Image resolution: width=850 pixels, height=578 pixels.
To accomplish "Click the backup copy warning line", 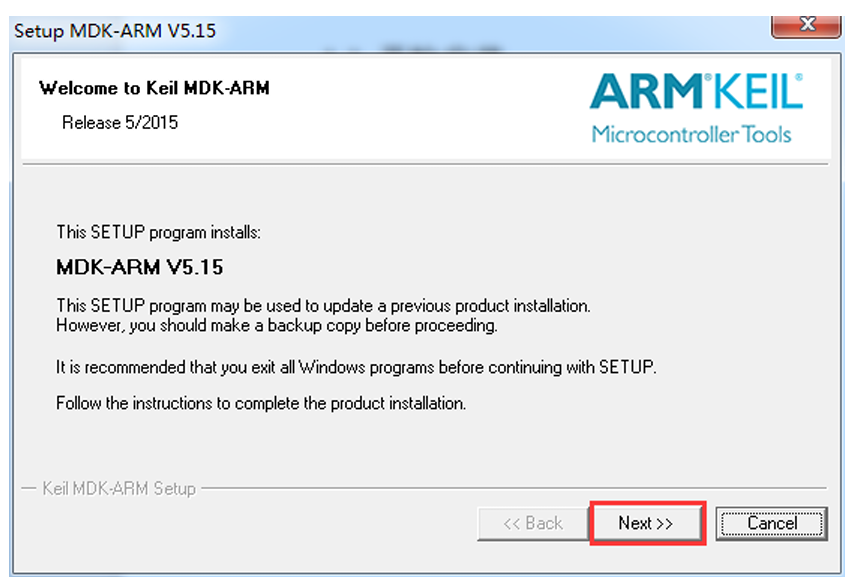I will click(x=276, y=325).
